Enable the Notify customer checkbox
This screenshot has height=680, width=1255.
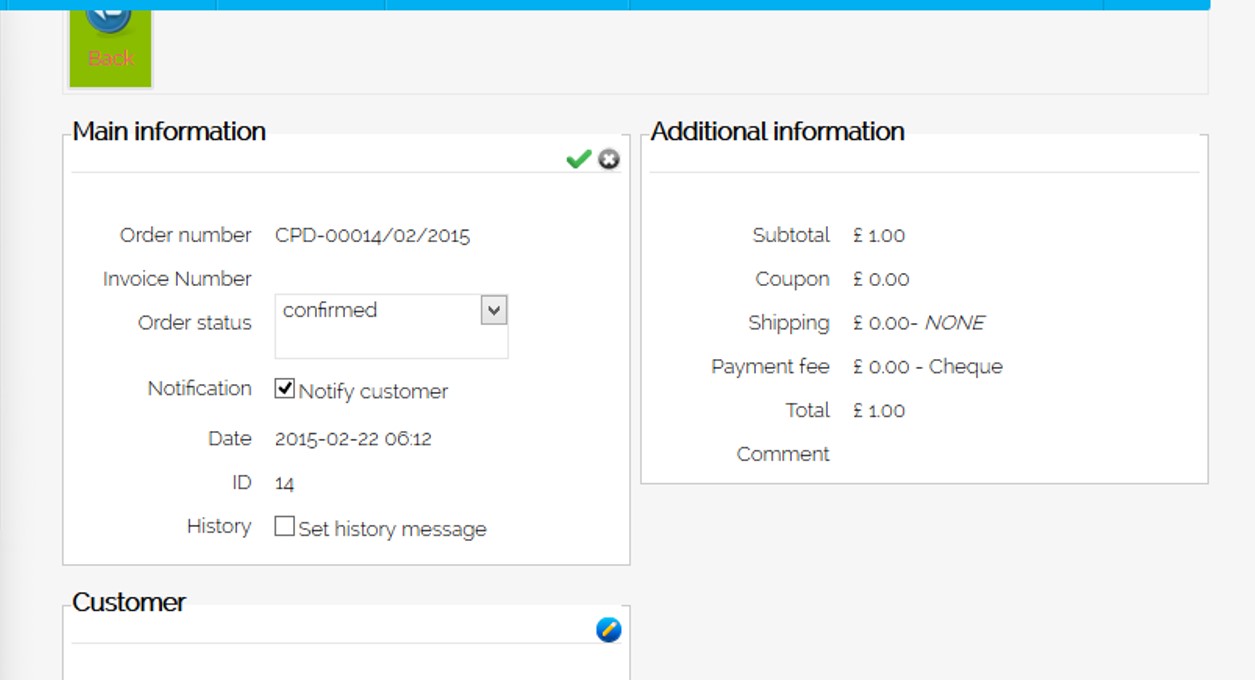point(285,389)
